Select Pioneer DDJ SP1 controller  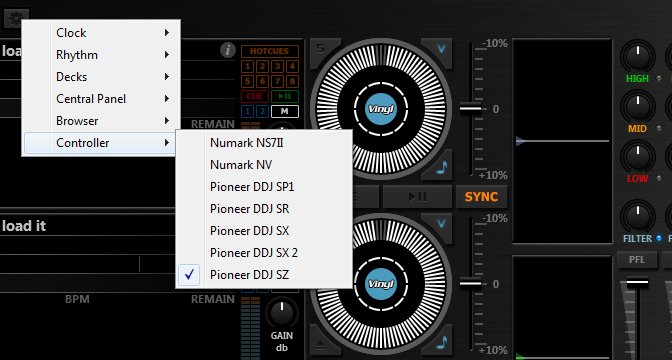pos(264,187)
